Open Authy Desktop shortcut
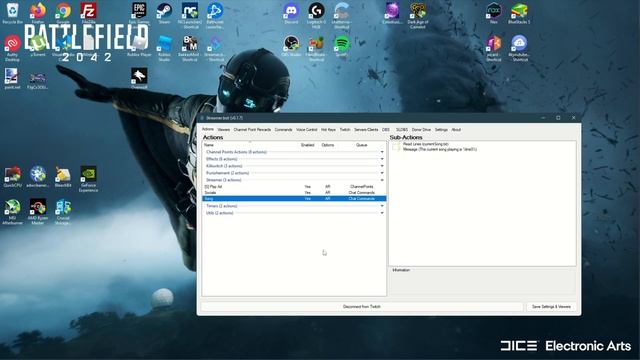 tap(12, 48)
